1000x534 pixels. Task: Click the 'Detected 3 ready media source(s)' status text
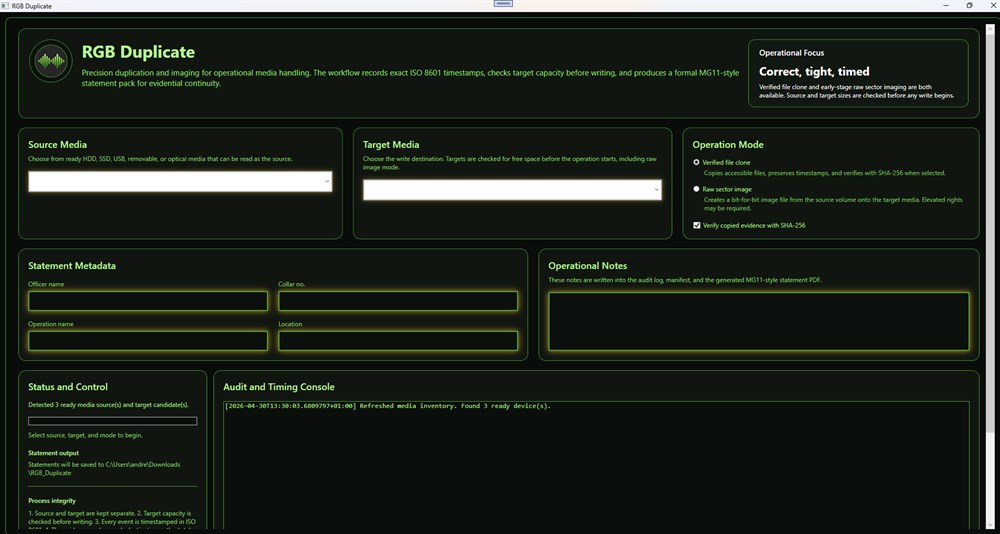click(x=108, y=404)
